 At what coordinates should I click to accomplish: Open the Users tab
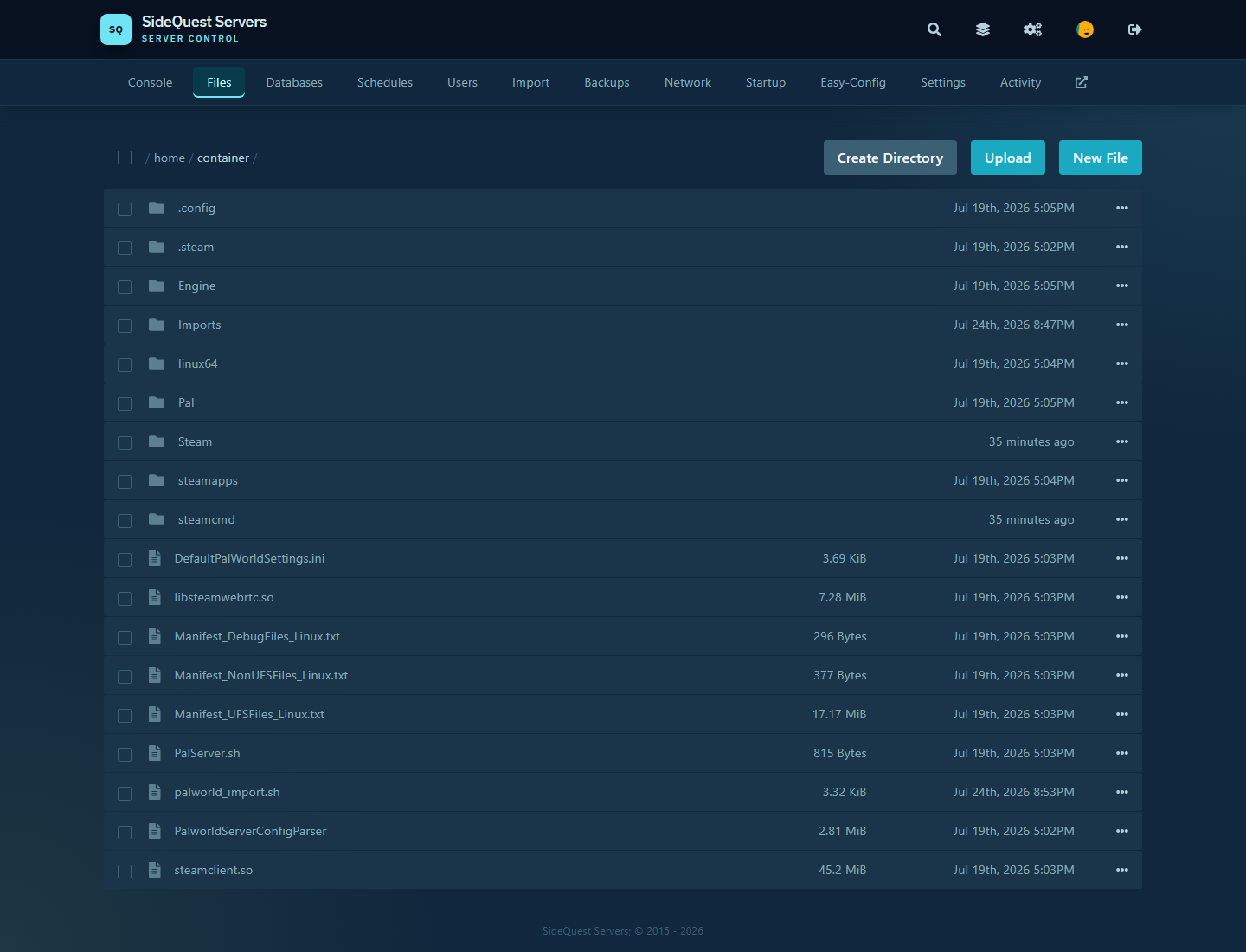[462, 82]
